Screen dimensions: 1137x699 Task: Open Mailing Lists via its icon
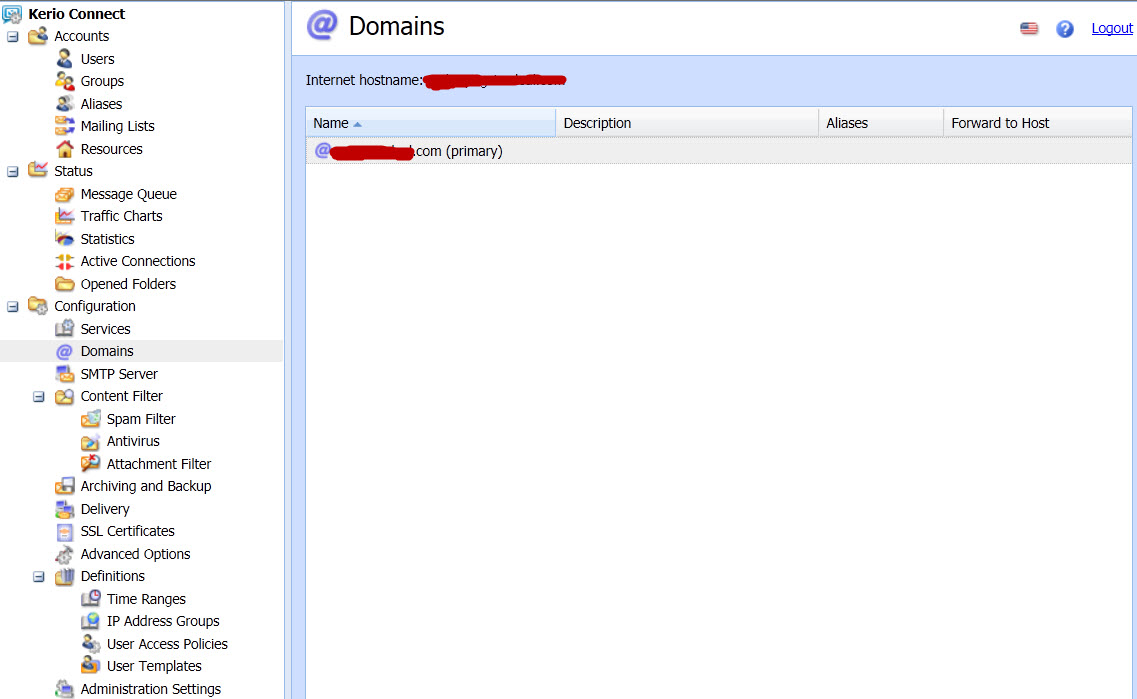tap(65, 126)
